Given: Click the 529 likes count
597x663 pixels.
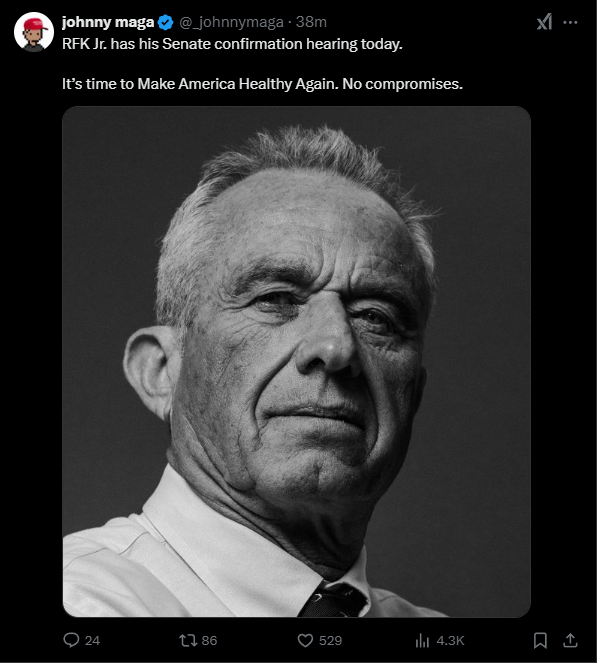Looking at the screenshot, I should click(330, 641).
